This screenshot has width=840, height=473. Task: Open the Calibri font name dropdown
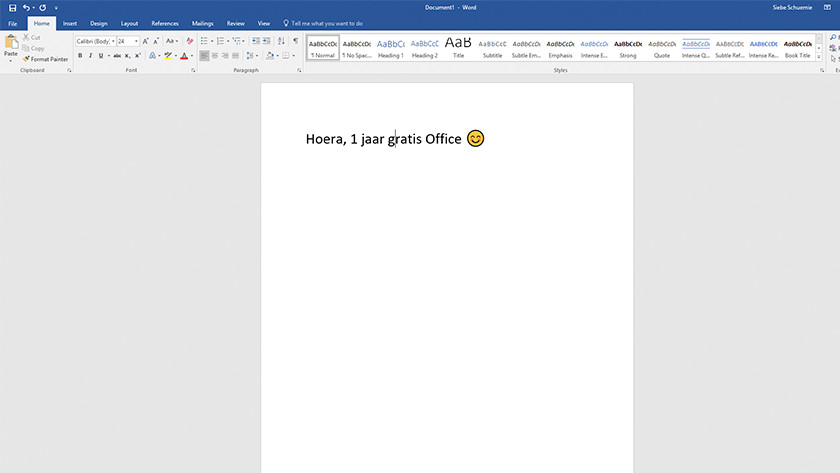112,41
